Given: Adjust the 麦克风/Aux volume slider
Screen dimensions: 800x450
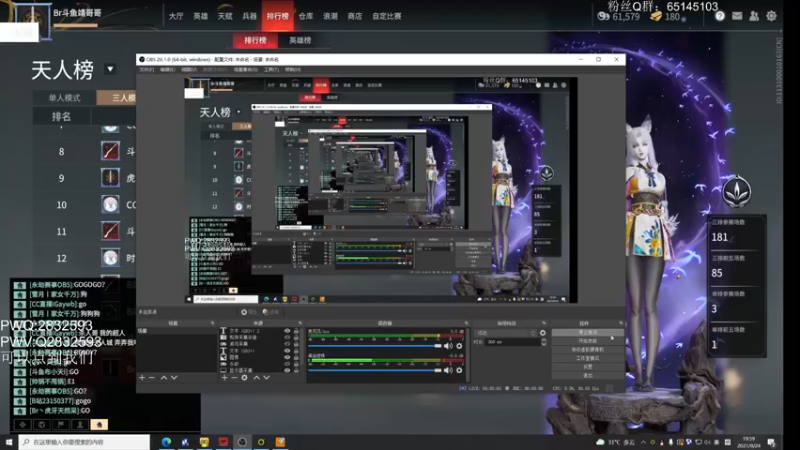Looking at the screenshot, I should (x=375, y=346).
